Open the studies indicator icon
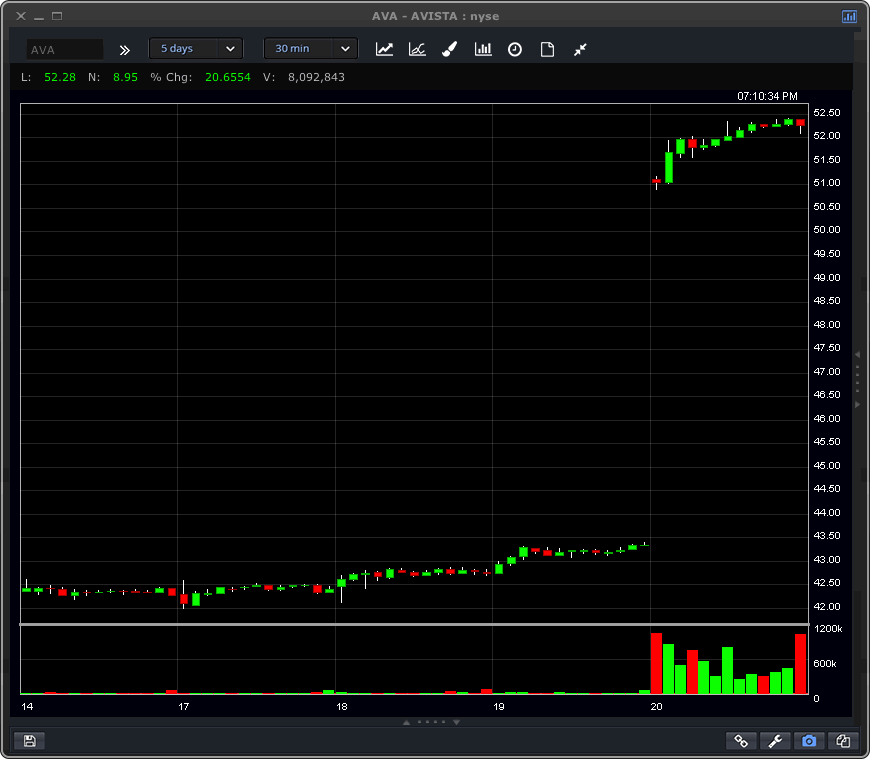870x759 pixels. (417, 49)
